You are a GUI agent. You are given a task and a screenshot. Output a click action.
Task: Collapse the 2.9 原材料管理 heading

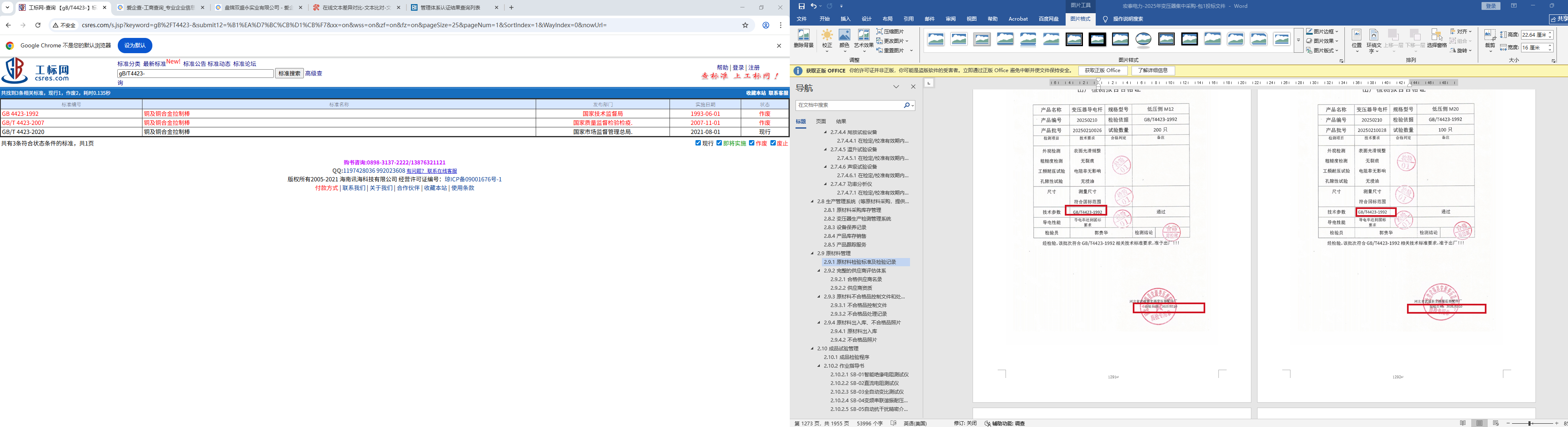tap(812, 253)
